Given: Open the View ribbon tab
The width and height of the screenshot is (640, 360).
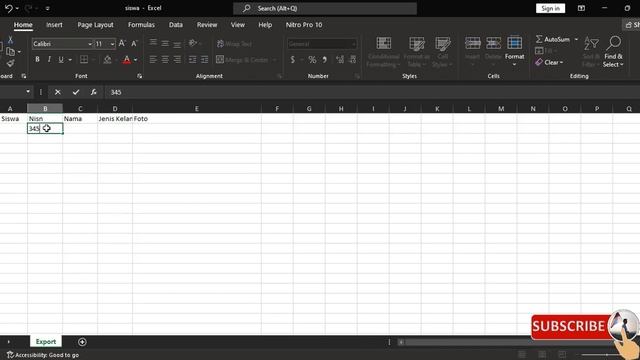Looking at the screenshot, I should coord(238,25).
